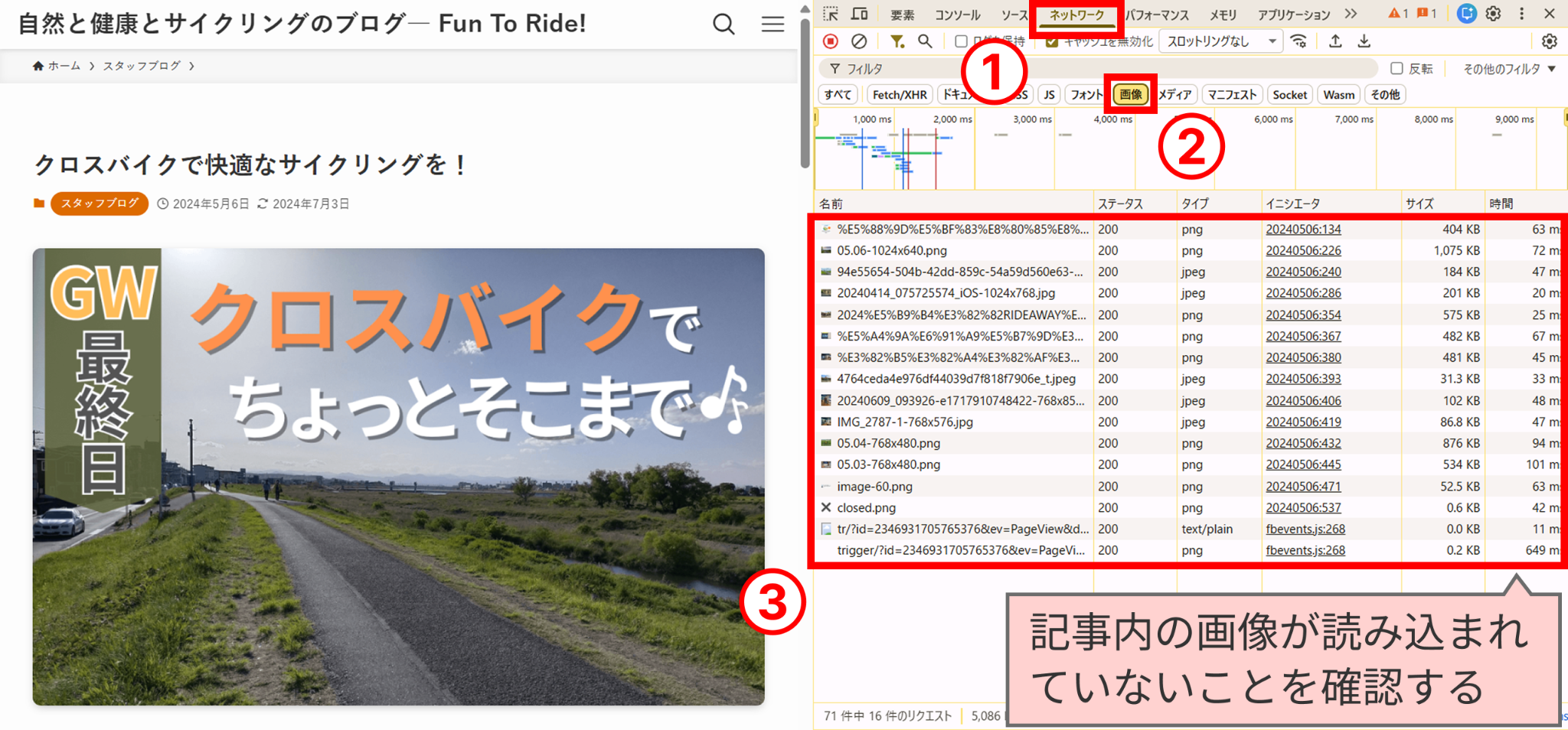The height and width of the screenshot is (730, 1568).
Task: Open network conditions via the wifi-gear icon
Action: click(1299, 41)
